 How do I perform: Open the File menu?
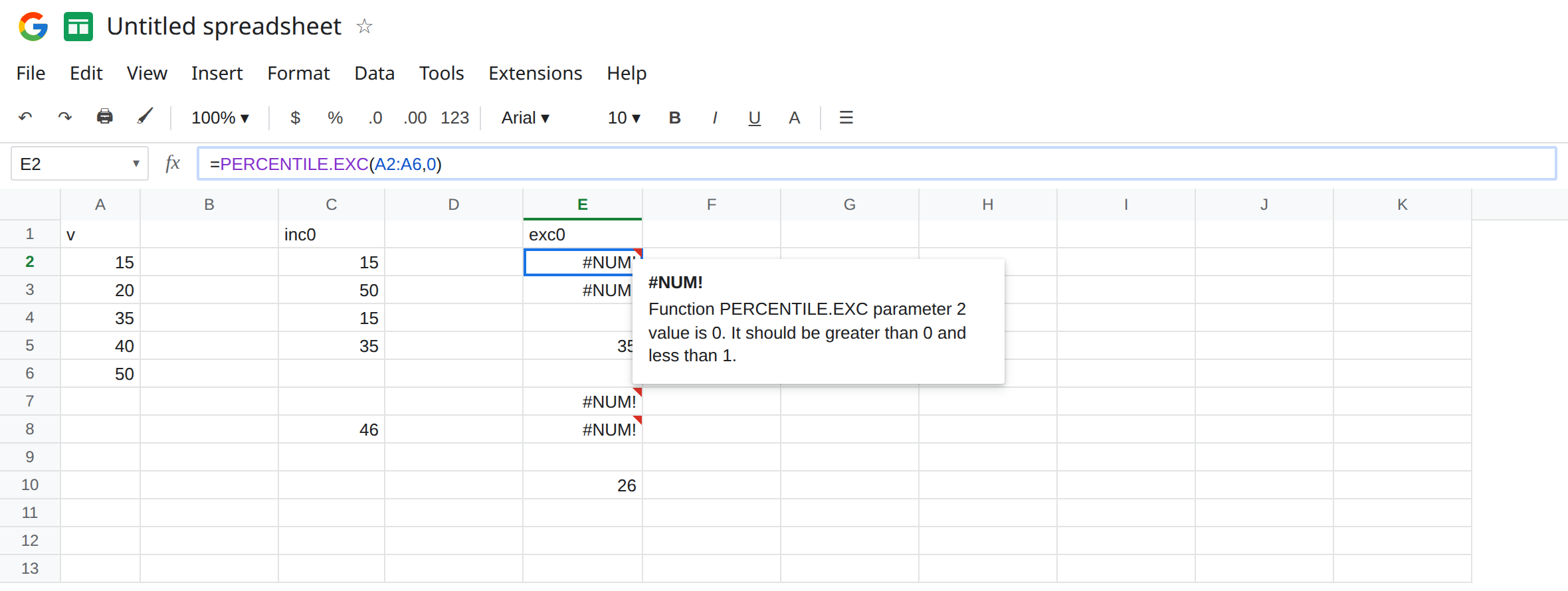[x=31, y=73]
